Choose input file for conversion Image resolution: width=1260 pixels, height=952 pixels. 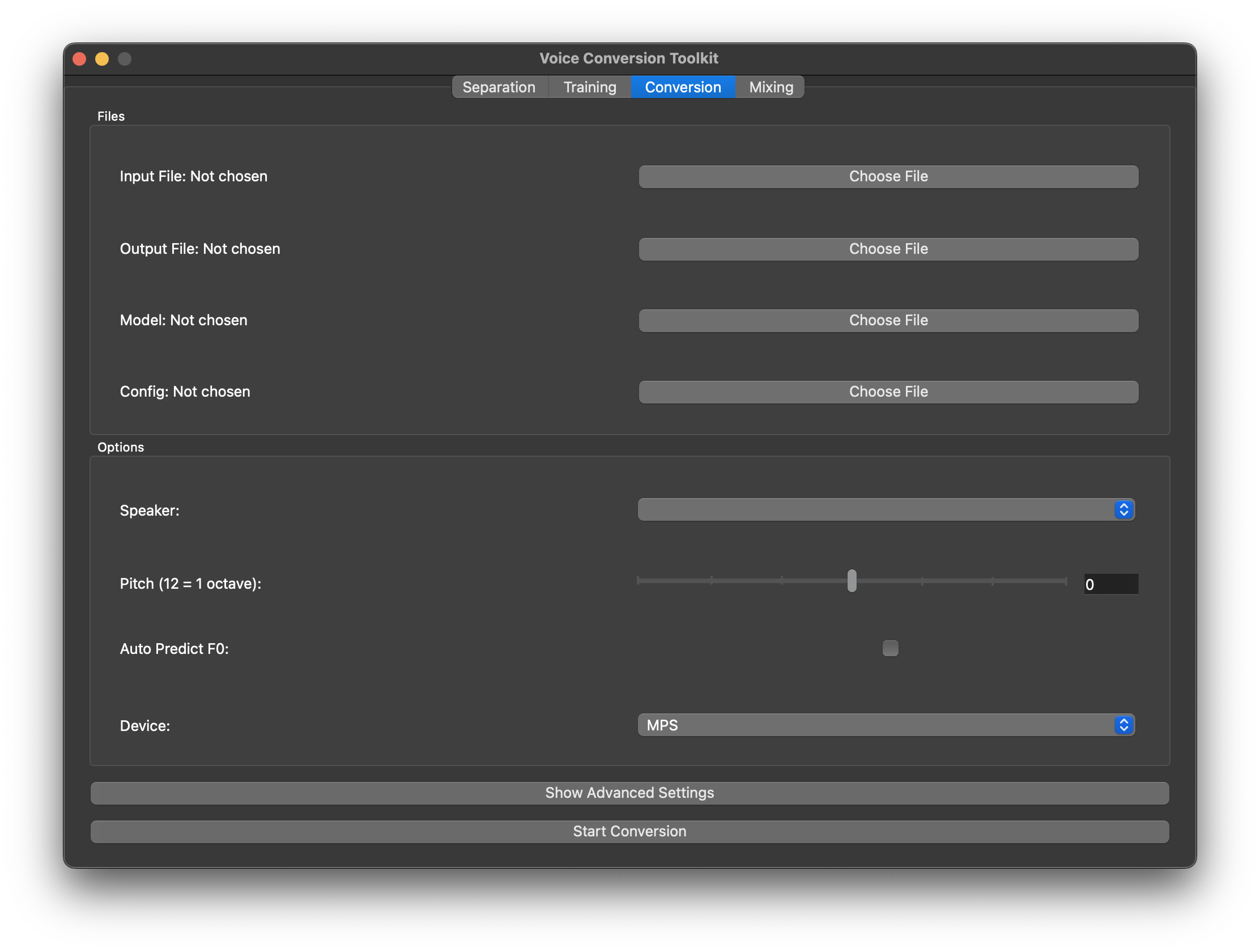click(889, 176)
